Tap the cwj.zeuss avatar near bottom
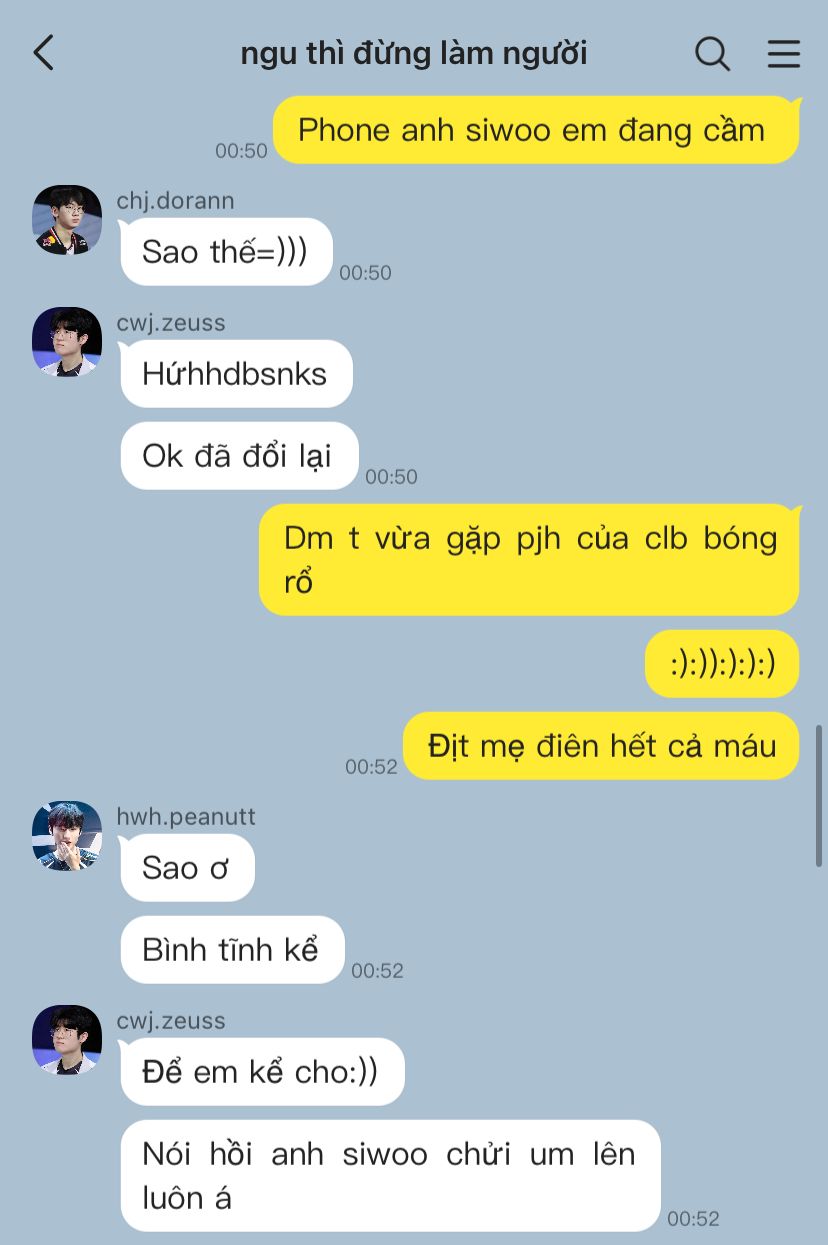This screenshot has height=1245, width=828. click(67, 1039)
